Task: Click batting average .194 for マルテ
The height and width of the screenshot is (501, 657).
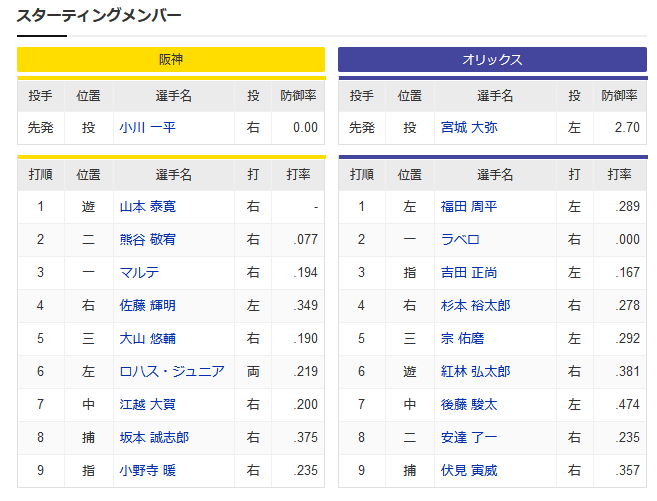Action: [x=306, y=273]
